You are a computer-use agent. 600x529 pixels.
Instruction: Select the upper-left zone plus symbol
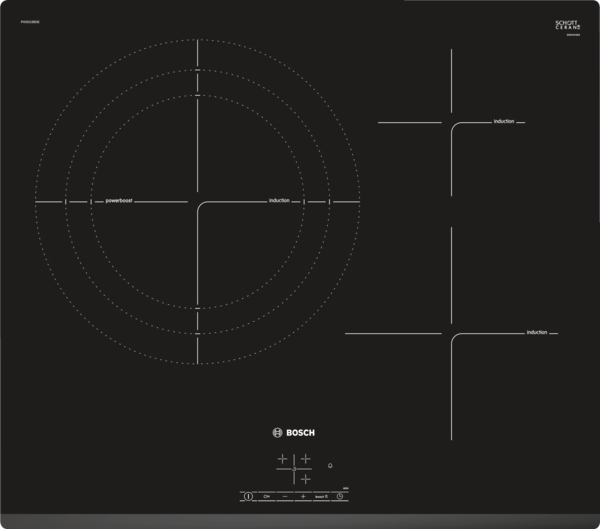click(x=282, y=459)
